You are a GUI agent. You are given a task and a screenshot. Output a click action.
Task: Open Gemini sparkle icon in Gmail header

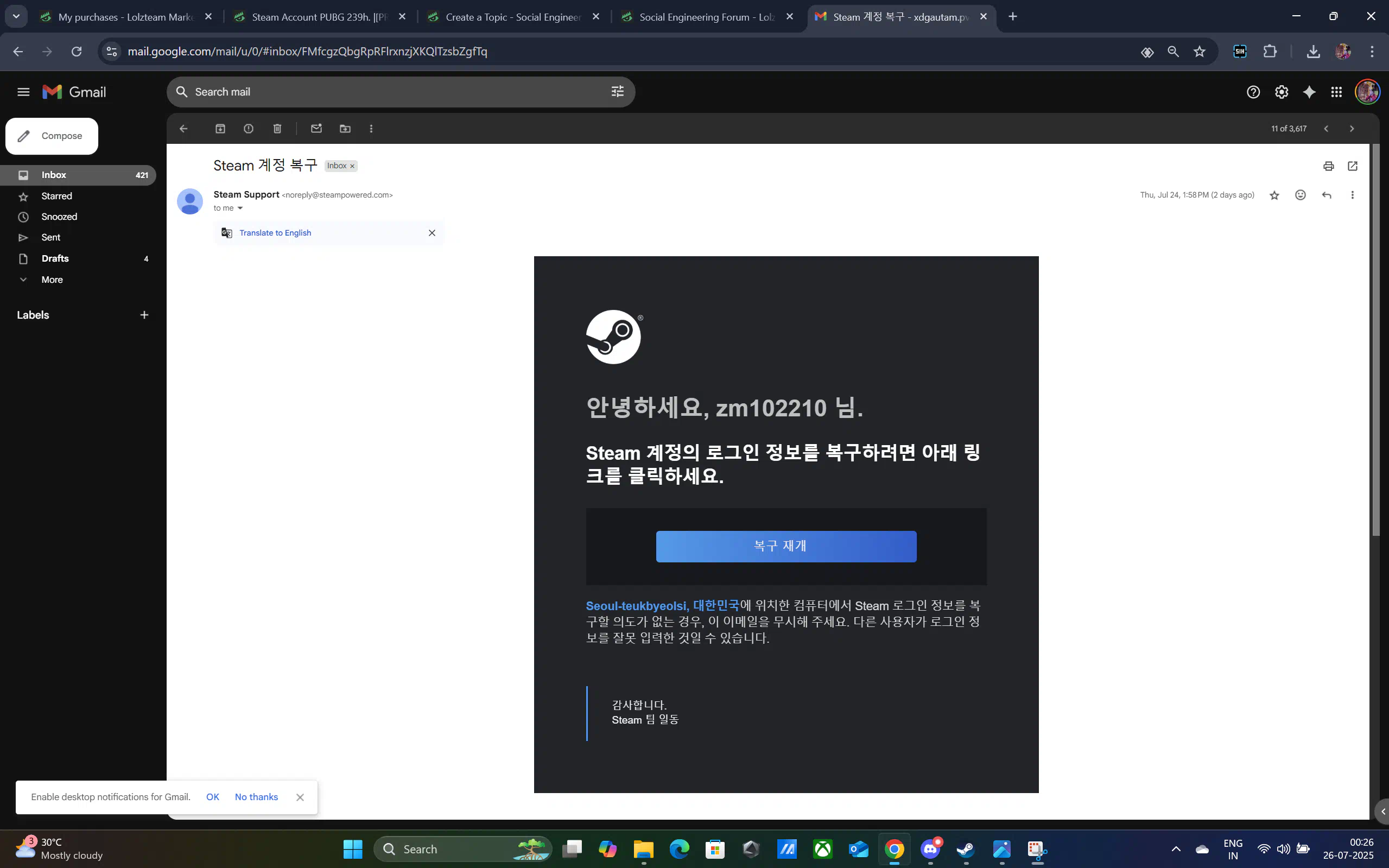click(x=1309, y=92)
